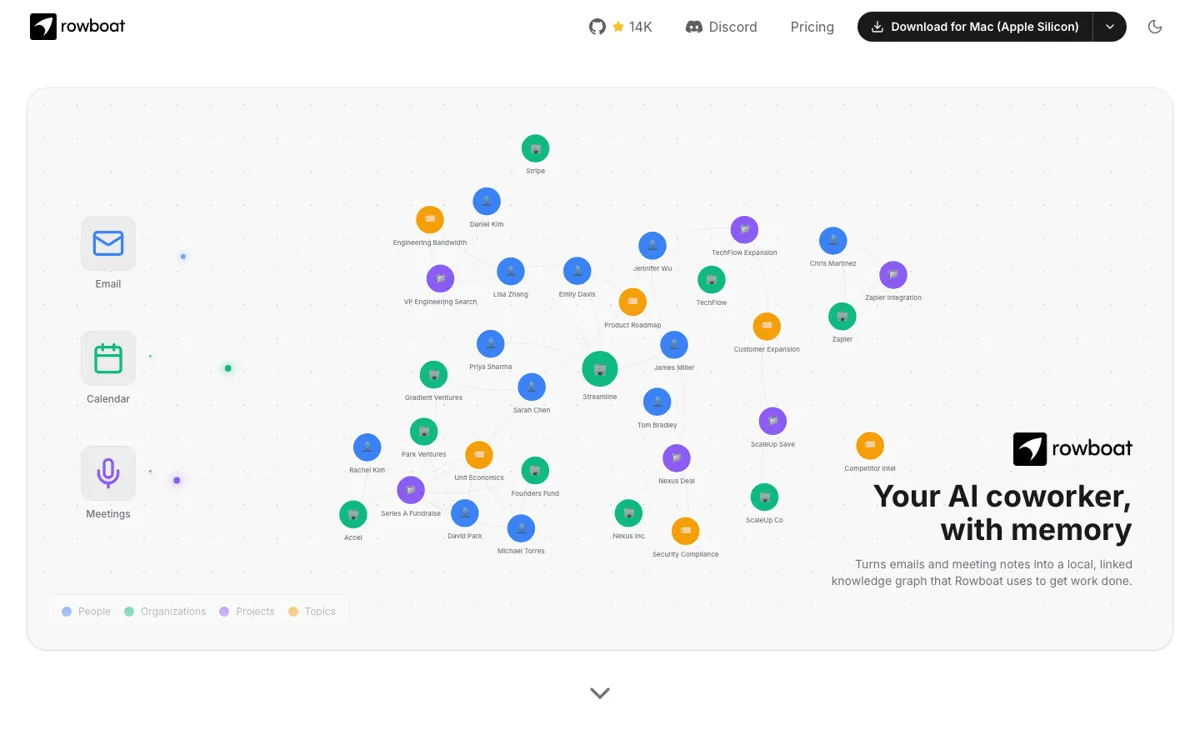Select the central Streamline organization node

[600, 369]
